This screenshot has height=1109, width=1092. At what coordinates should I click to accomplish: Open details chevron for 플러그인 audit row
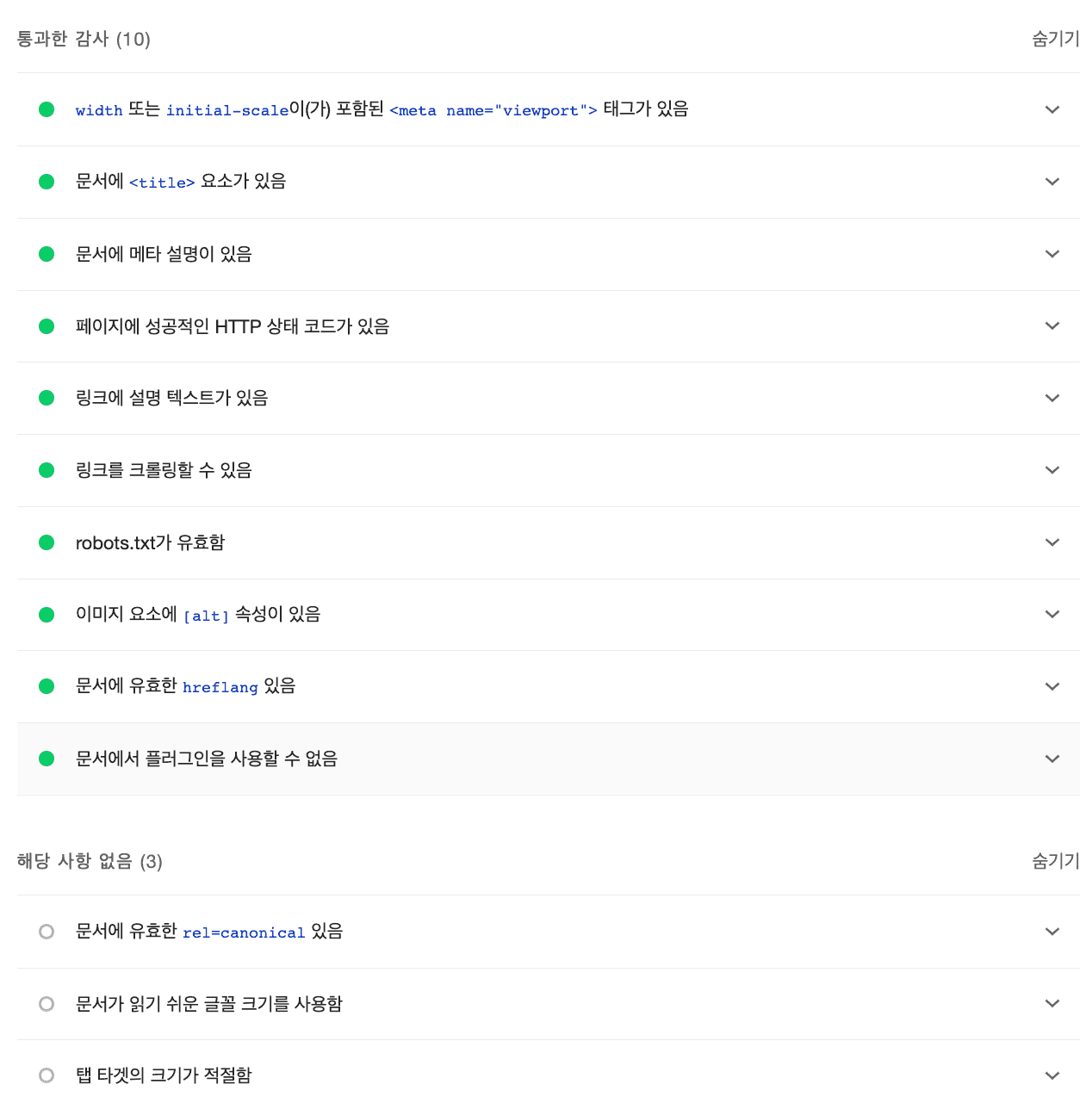click(x=1052, y=759)
